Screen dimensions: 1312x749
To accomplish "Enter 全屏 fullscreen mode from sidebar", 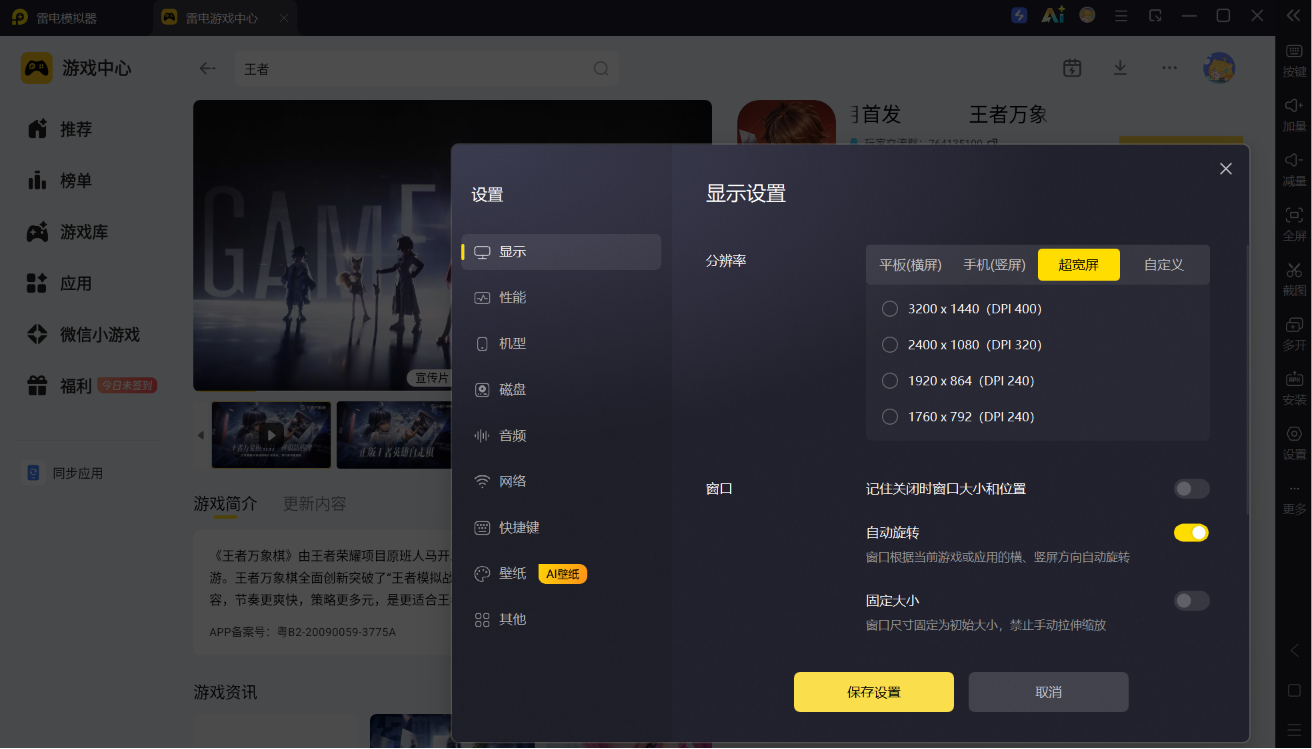I will click(x=1294, y=224).
